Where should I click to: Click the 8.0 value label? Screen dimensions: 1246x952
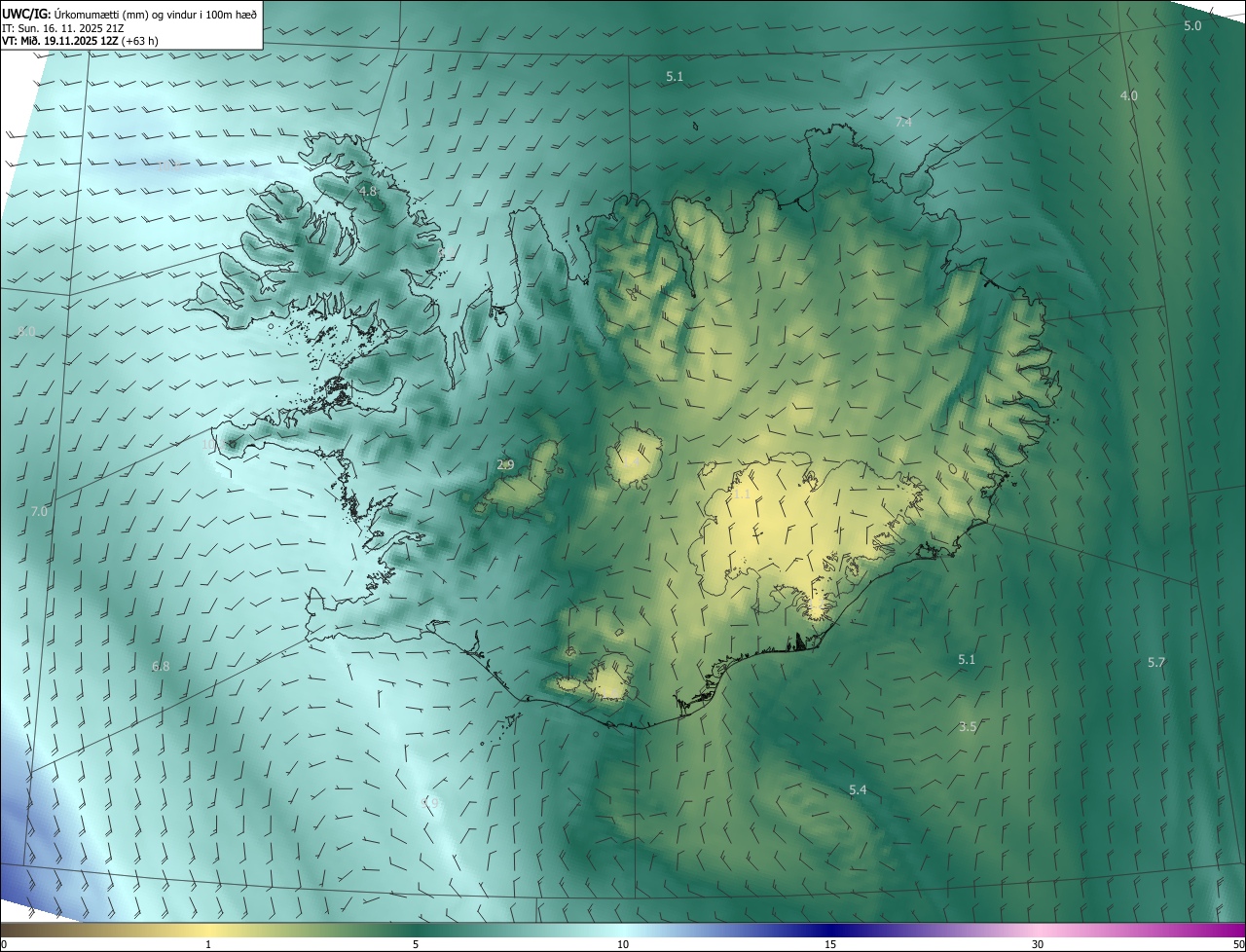pos(26,332)
